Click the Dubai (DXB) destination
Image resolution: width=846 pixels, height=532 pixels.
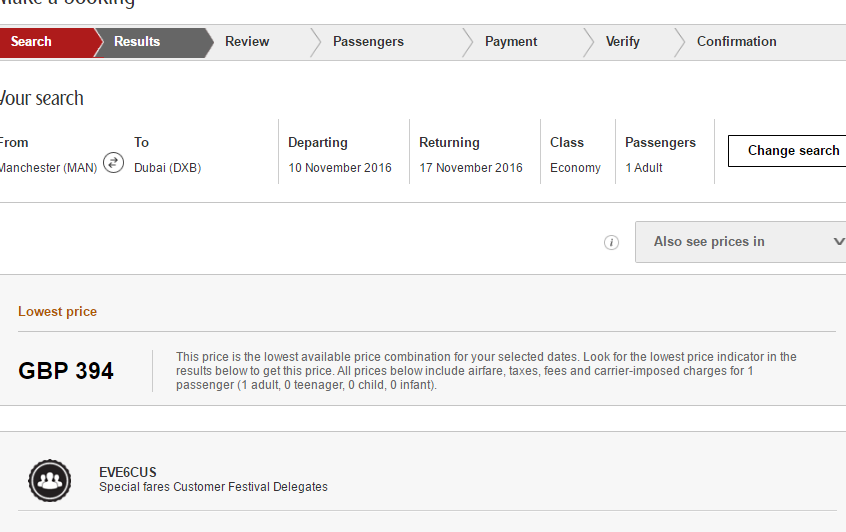click(x=167, y=168)
